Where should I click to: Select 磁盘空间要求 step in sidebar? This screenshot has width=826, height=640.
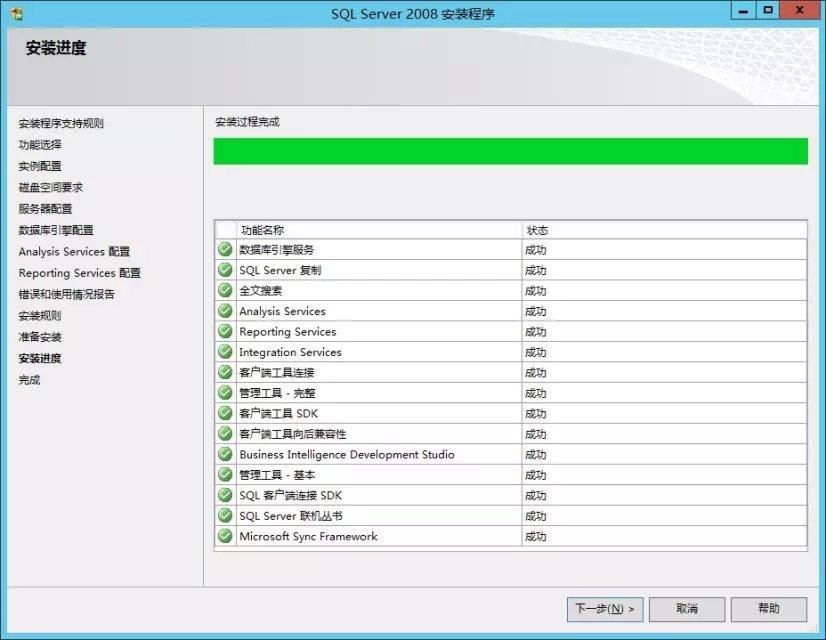[x=51, y=188]
